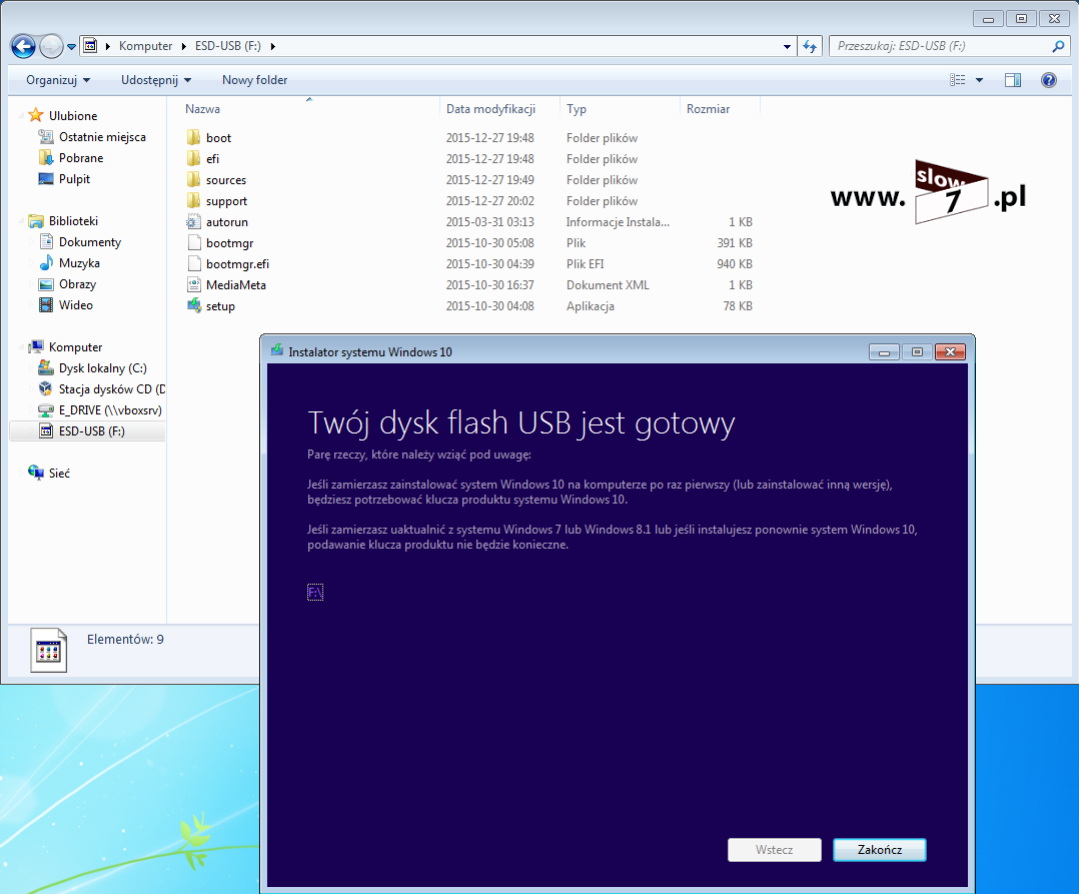Focus the Przeszukaj: ESD-USB search field
This screenshot has width=1079, height=894.
[939, 46]
